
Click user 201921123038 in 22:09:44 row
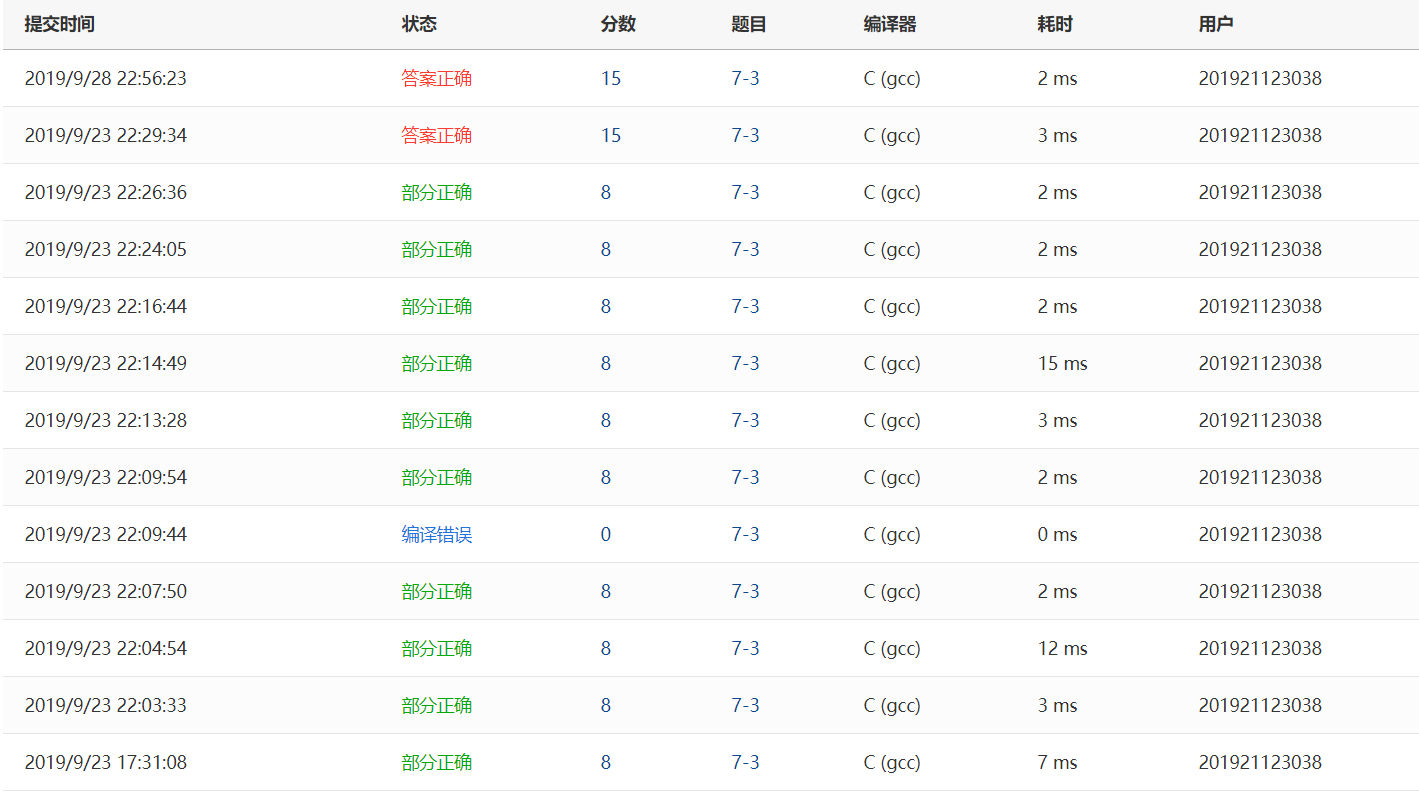coord(1260,534)
